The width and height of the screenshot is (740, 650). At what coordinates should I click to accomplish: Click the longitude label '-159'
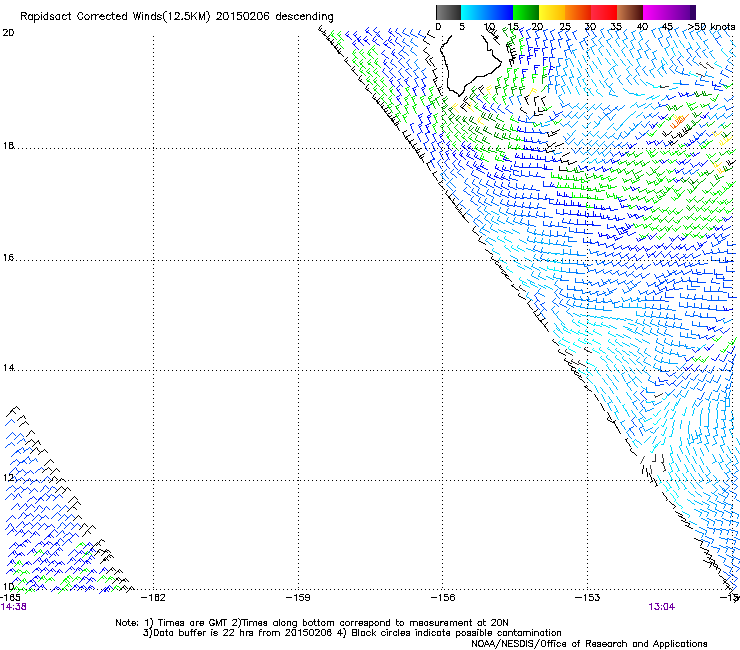(298, 598)
